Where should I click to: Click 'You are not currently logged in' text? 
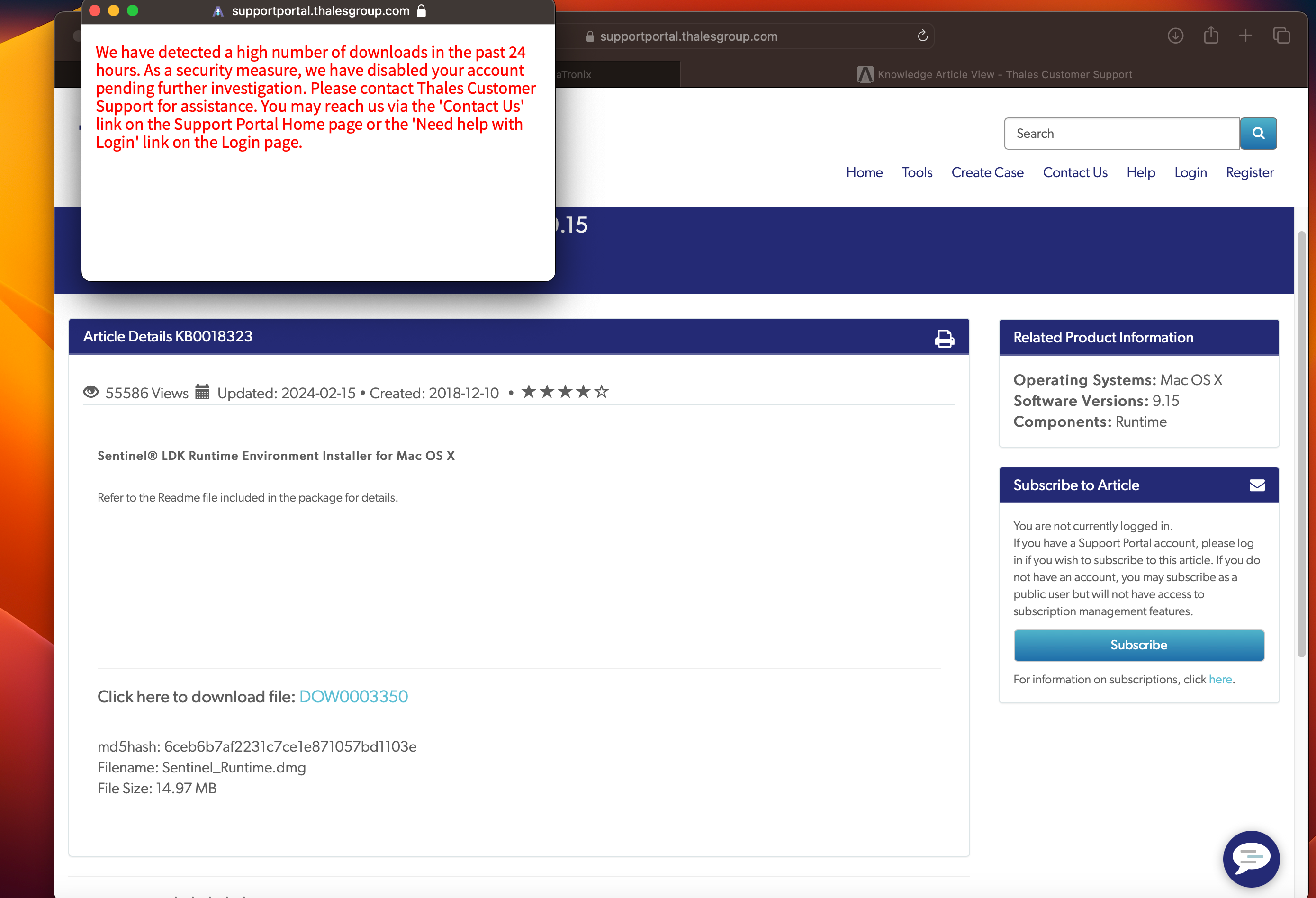pyautogui.click(x=1093, y=526)
